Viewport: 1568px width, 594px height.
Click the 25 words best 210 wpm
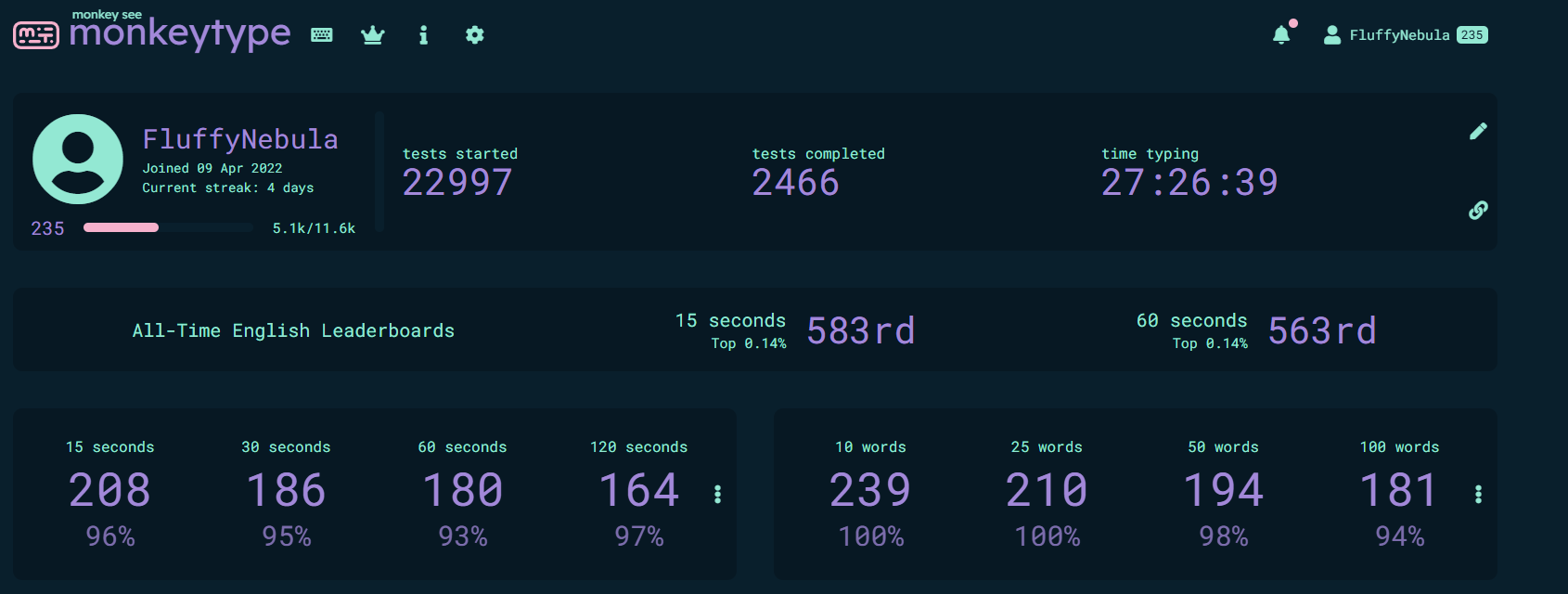tap(1047, 490)
